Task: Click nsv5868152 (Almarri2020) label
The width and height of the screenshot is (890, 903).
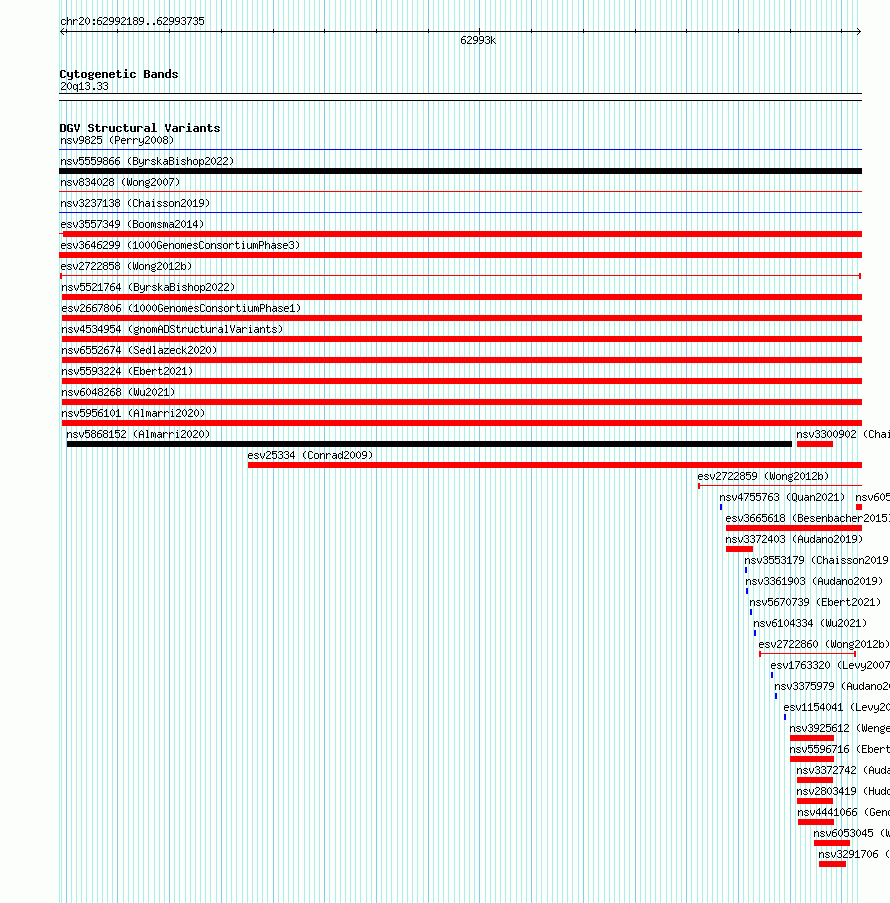Action: [x=138, y=434]
